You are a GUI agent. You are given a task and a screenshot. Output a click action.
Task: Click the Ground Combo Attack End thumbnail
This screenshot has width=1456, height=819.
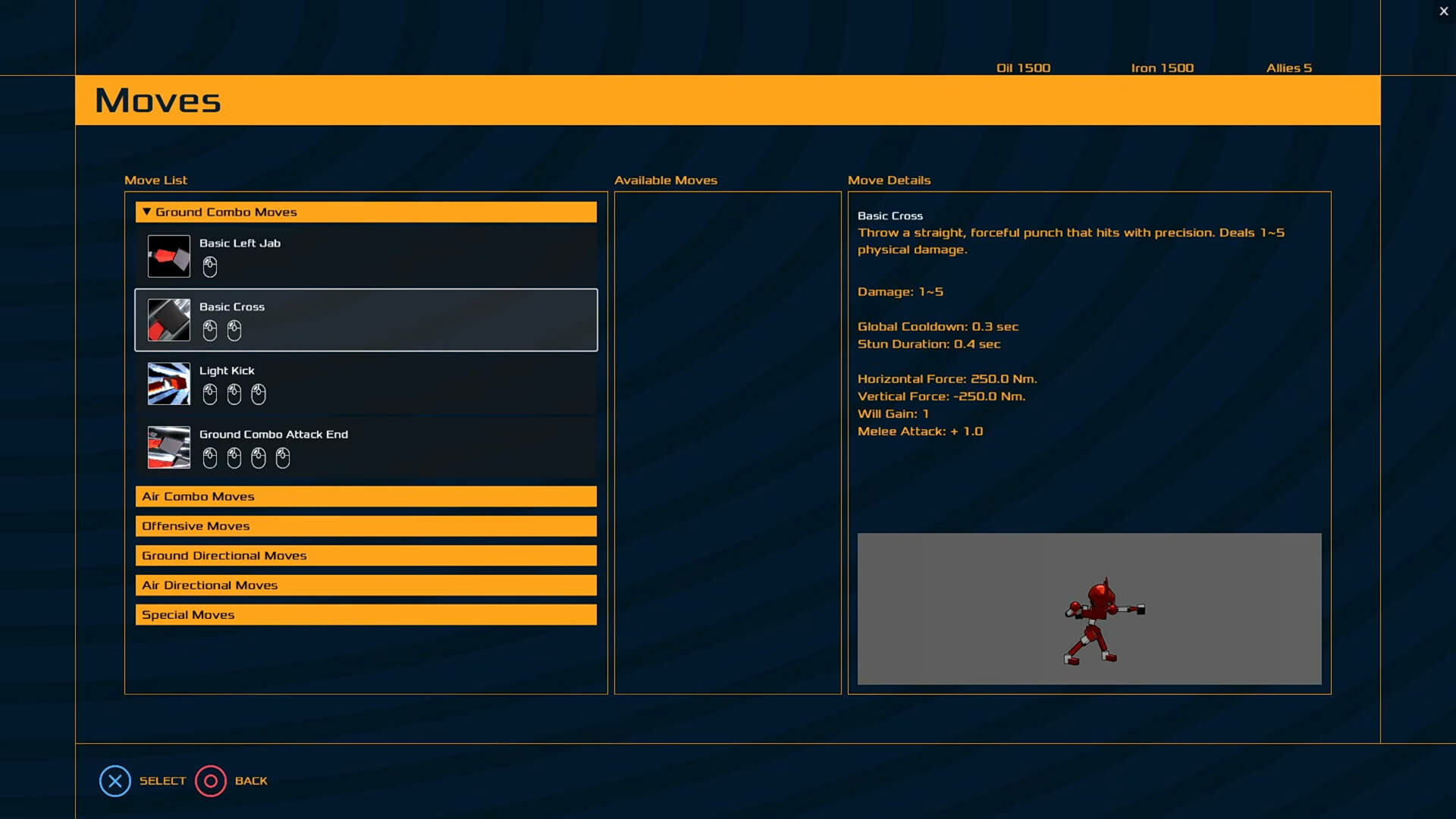click(168, 447)
